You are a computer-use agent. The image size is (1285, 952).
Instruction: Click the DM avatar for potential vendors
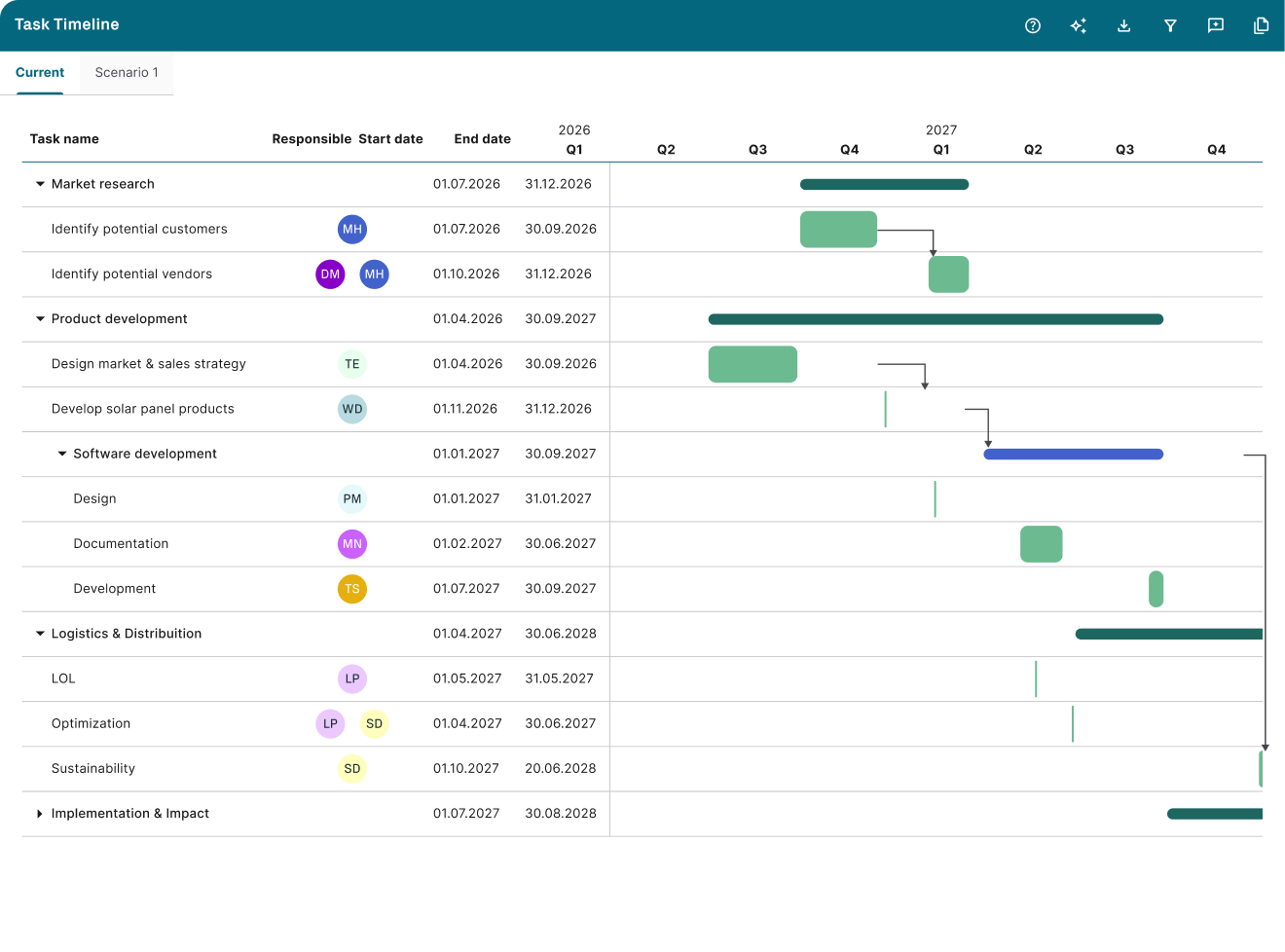[x=330, y=275]
